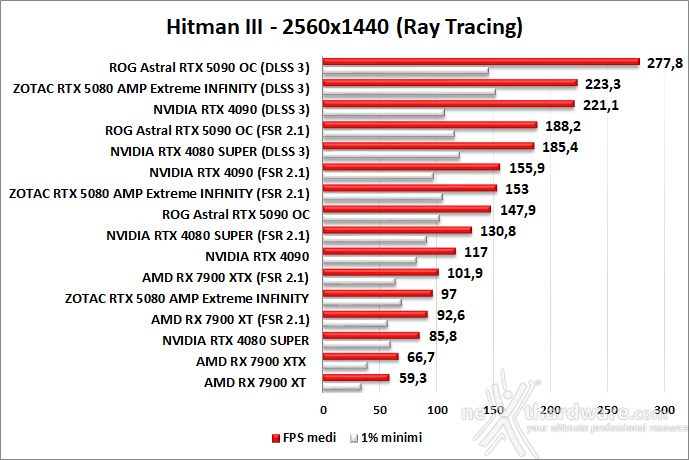Select the 1% minimi legend text

coord(392,438)
